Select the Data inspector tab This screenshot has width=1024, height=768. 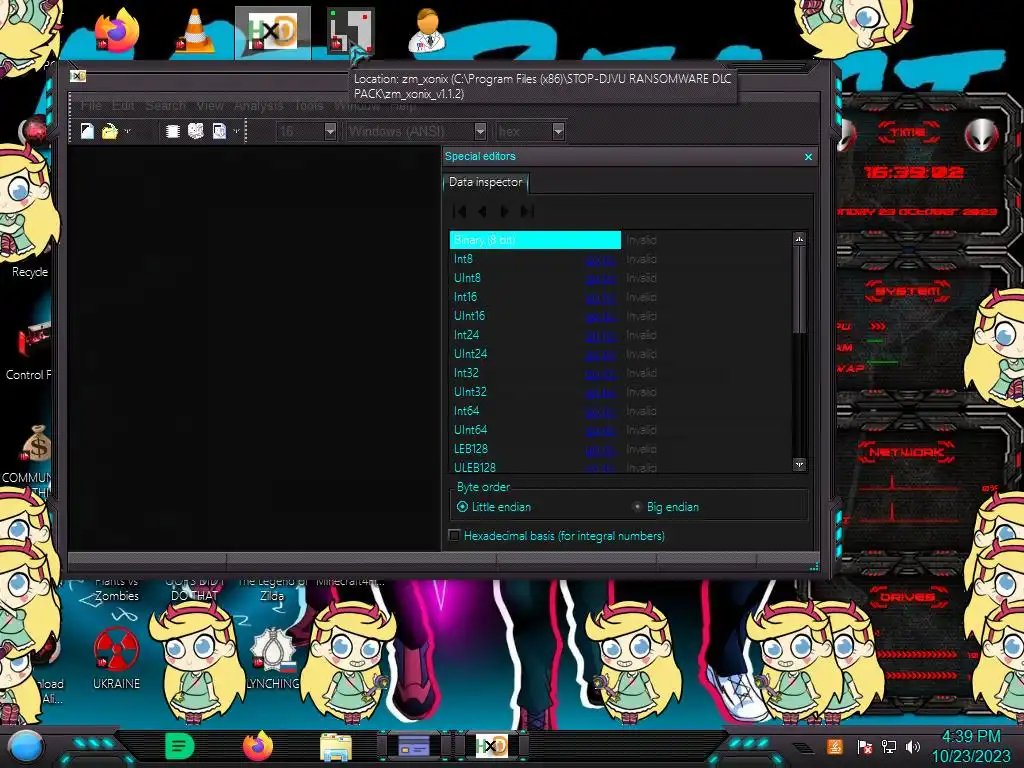pyautogui.click(x=485, y=182)
